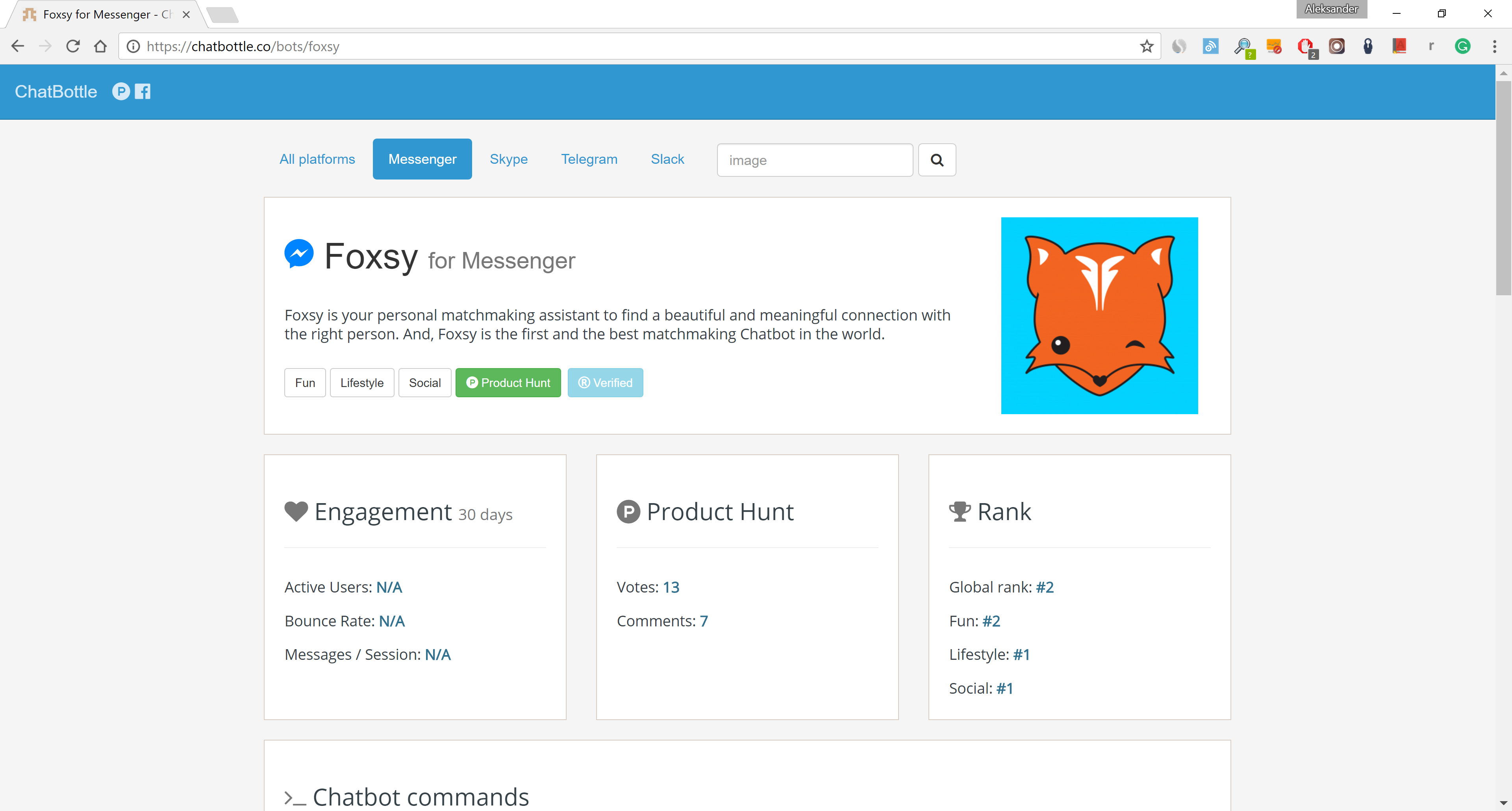Viewport: 1512px width, 811px height.
Task: Switch to All platforms tab
Action: point(317,159)
